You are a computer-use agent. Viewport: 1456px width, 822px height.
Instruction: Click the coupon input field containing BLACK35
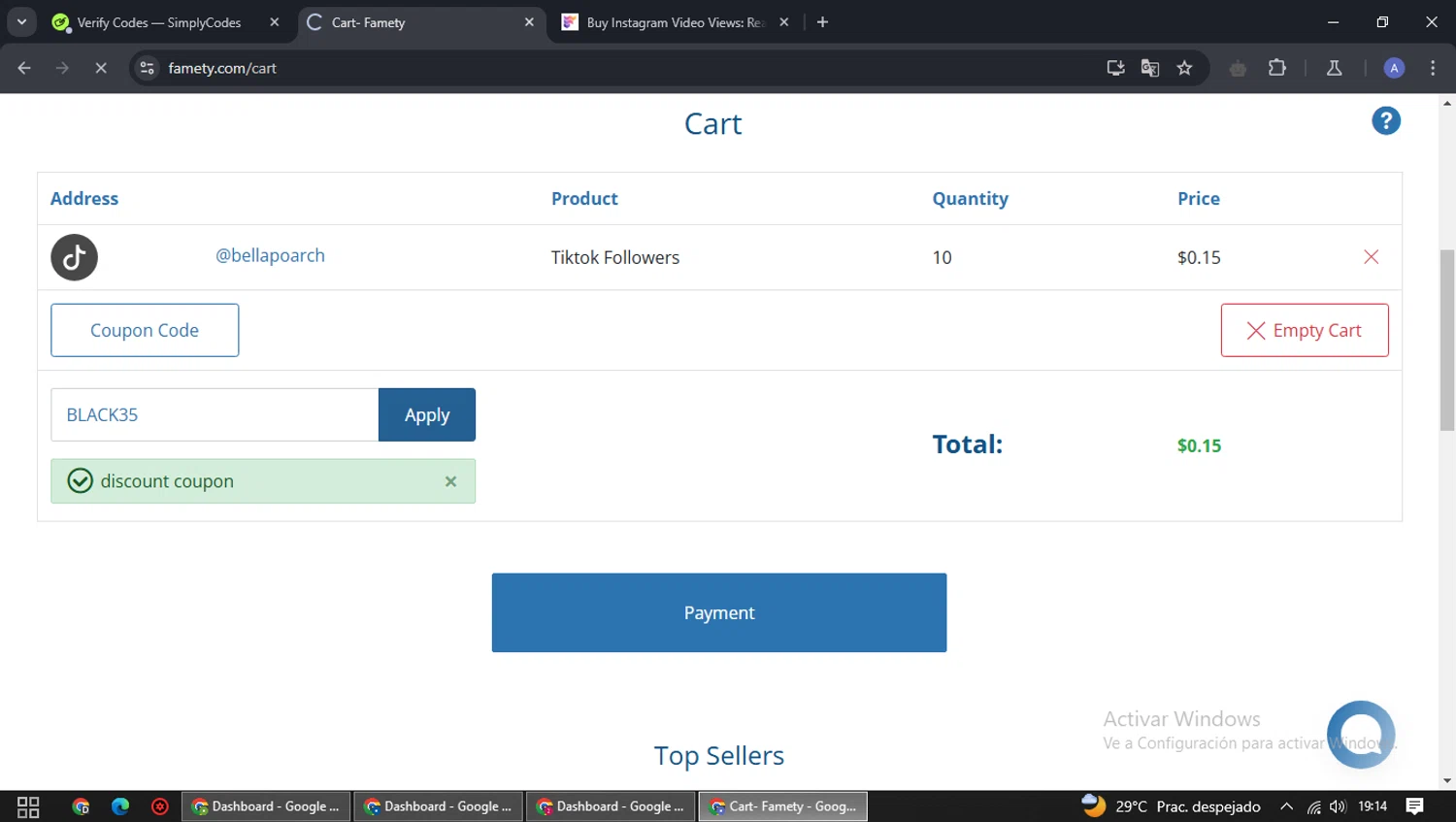coord(215,414)
